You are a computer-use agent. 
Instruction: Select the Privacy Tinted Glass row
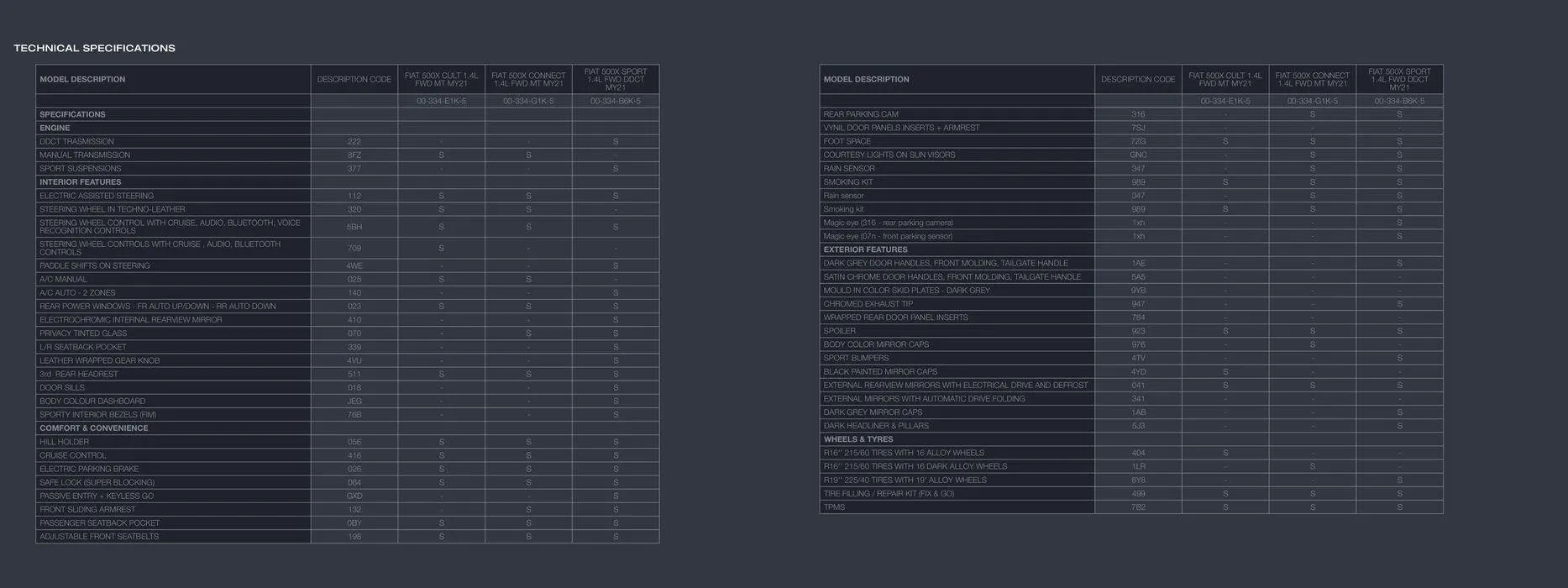pyautogui.click(x=83, y=333)
